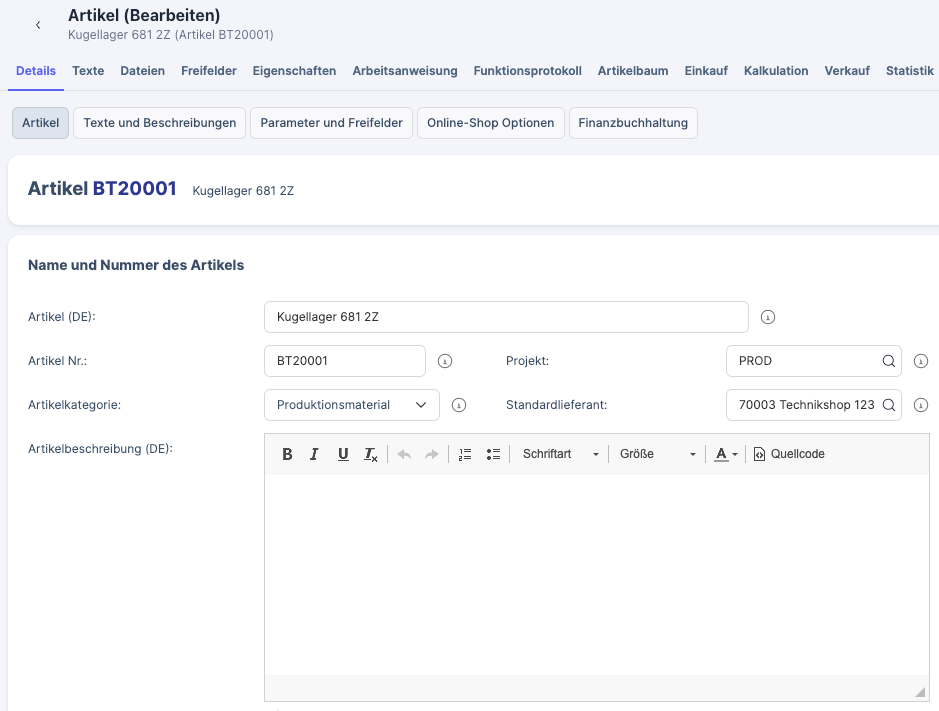This screenshot has width=939, height=711.
Task: Click info icon next to Artikel Nr.
Action: point(446,361)
